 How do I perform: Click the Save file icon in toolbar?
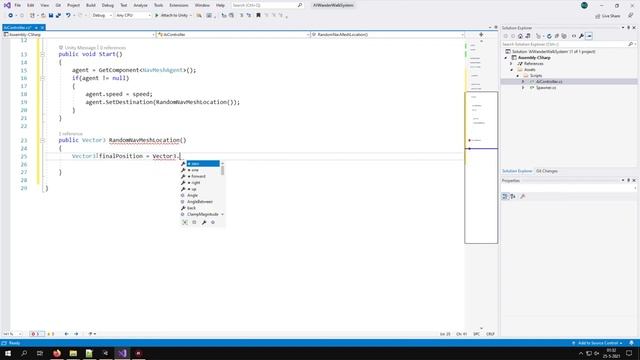click(x=51, y=15)
